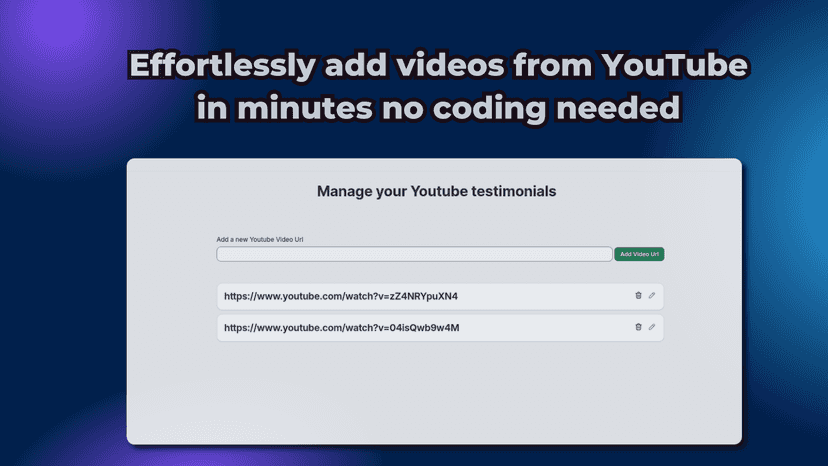Screen dimensions: 828x466
Task: Open the pencil editor for the 04isQwb9w4M URL
Action: (x=652, y=327)
